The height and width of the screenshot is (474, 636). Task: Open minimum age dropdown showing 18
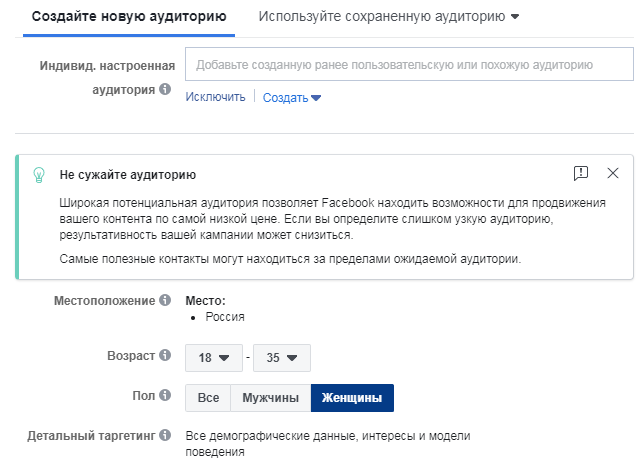213,357
